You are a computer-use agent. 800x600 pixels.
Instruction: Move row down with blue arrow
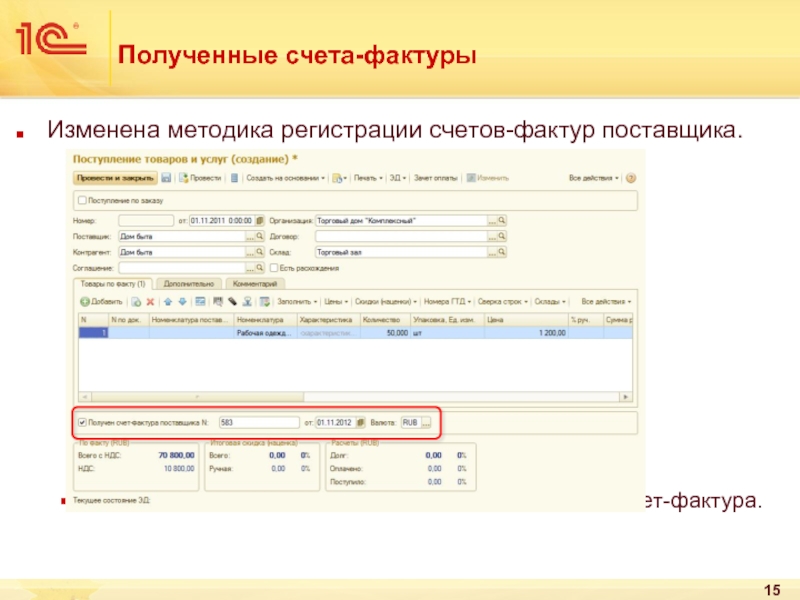182,301
